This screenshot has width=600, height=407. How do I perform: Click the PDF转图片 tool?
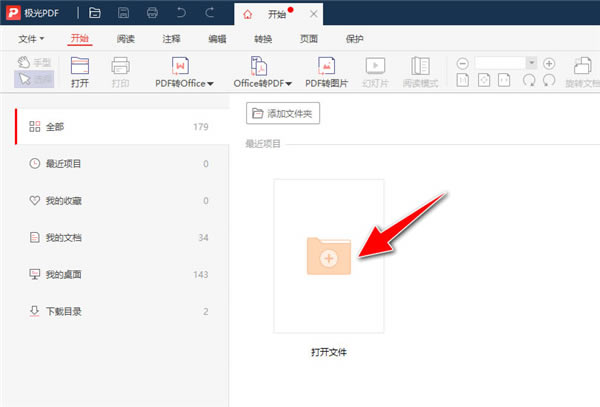326,72
